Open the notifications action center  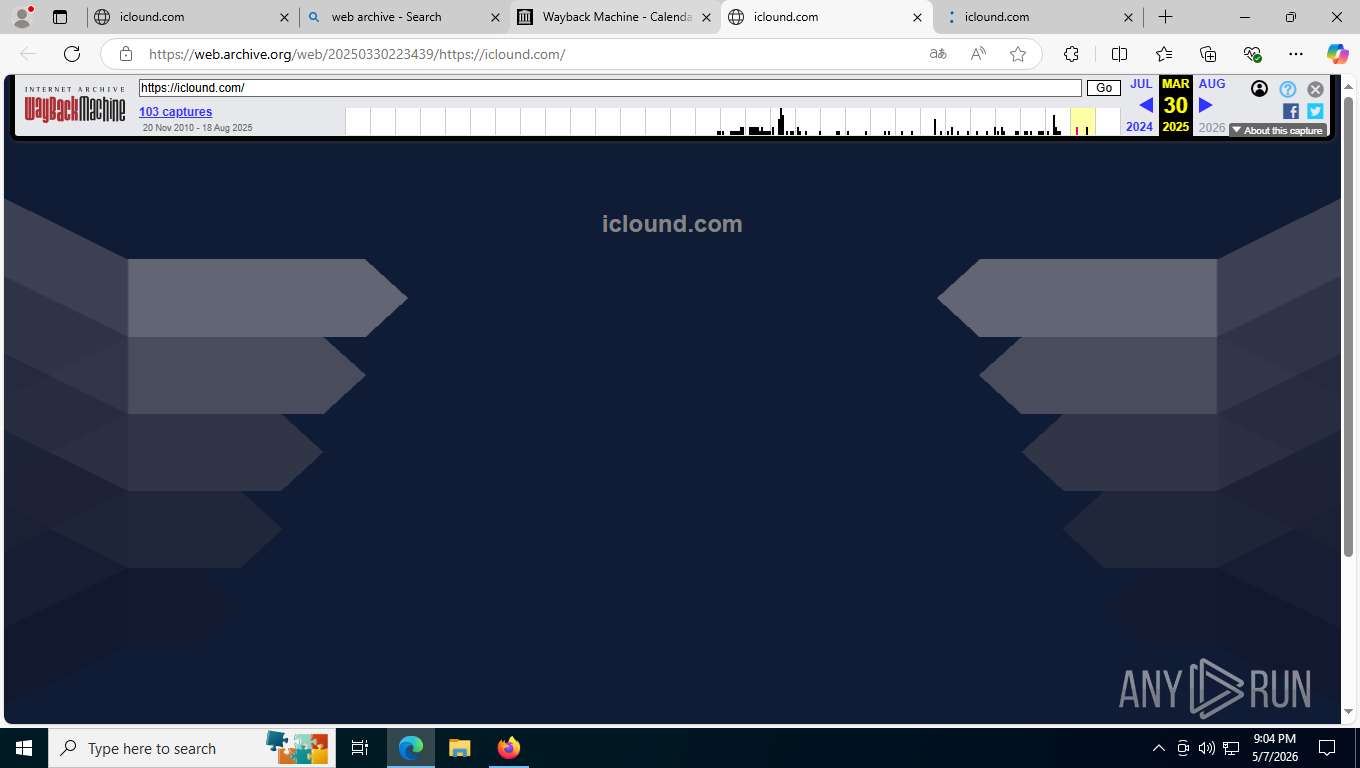1327,748
